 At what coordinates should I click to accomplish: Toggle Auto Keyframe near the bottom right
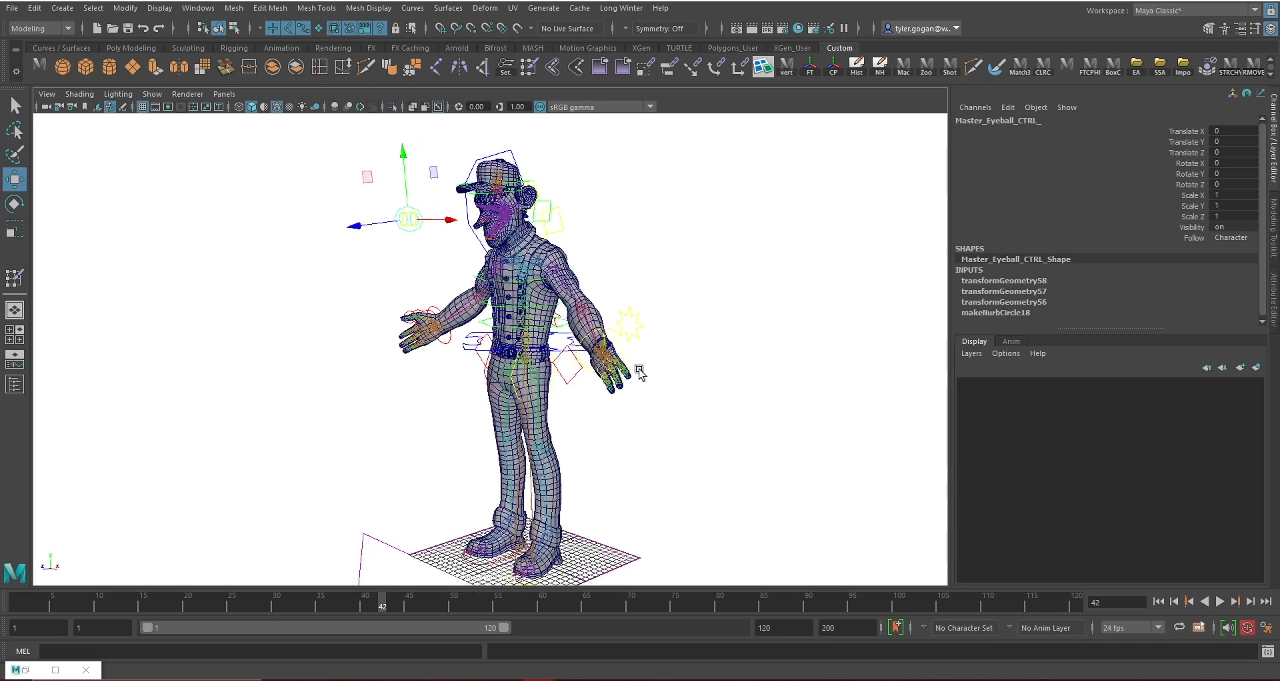[1247, 627]
